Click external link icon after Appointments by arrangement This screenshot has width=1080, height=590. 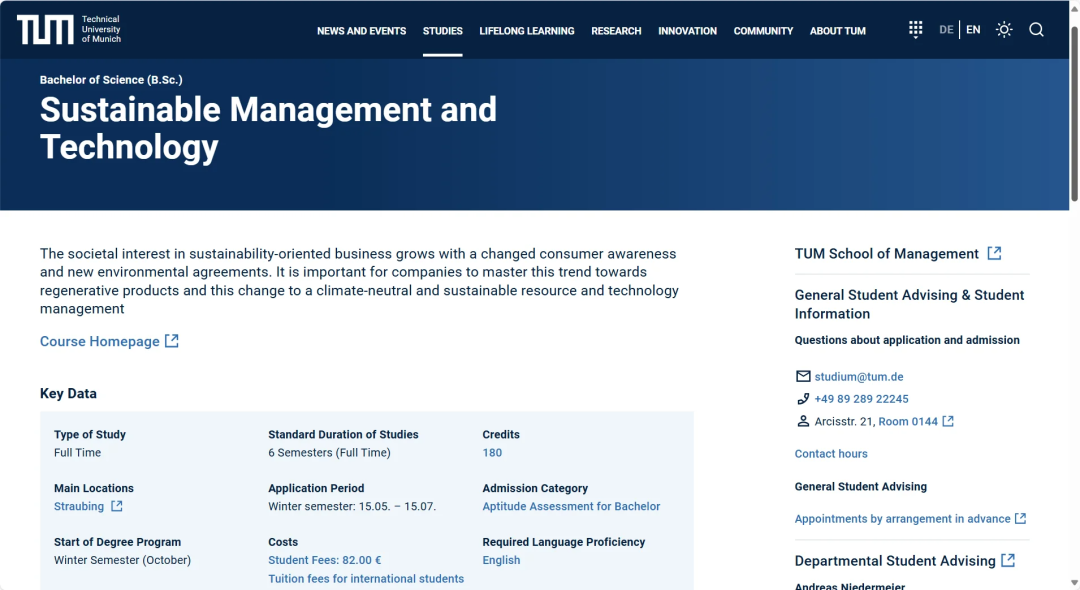(x=1020, y=518)
